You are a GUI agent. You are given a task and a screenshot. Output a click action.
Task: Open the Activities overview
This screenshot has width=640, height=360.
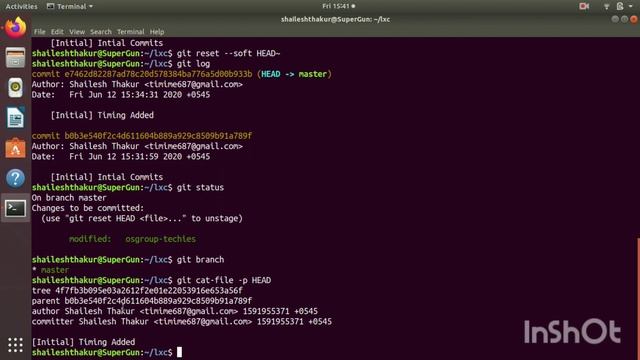coord(21,6)
